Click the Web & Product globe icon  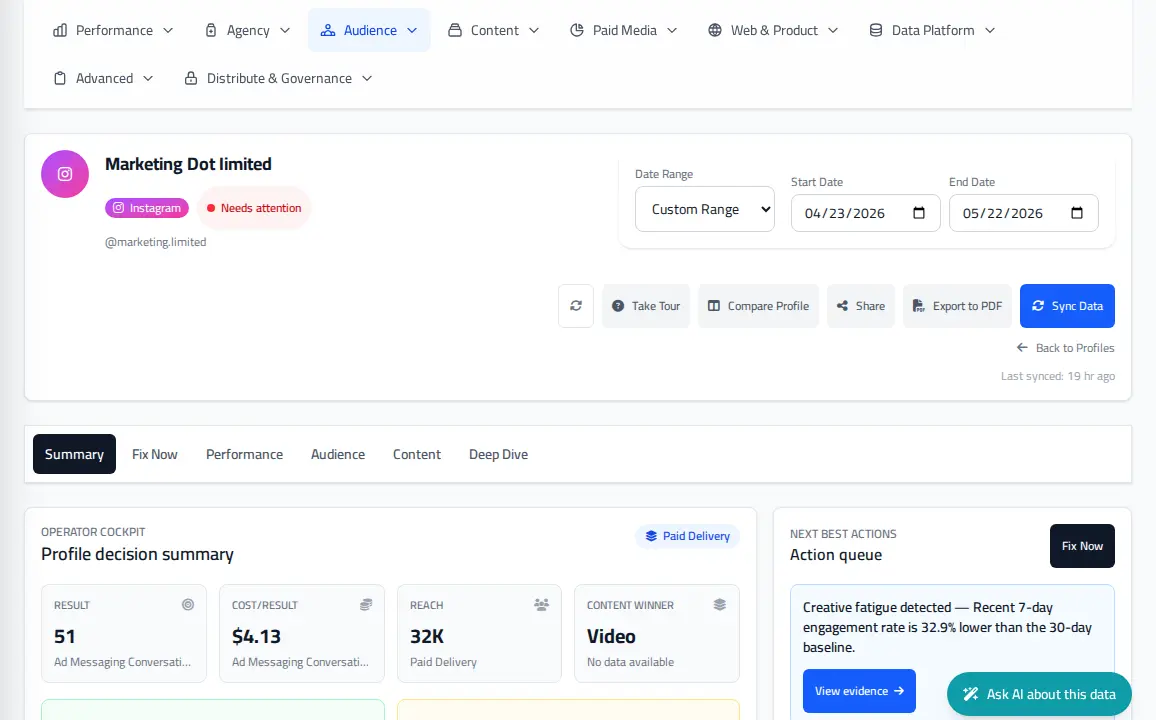pos(714,30)
